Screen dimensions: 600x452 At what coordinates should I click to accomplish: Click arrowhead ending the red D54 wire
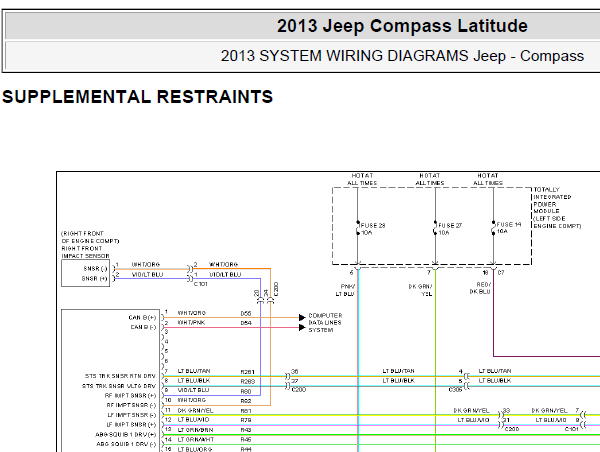(x=302, y=328)
